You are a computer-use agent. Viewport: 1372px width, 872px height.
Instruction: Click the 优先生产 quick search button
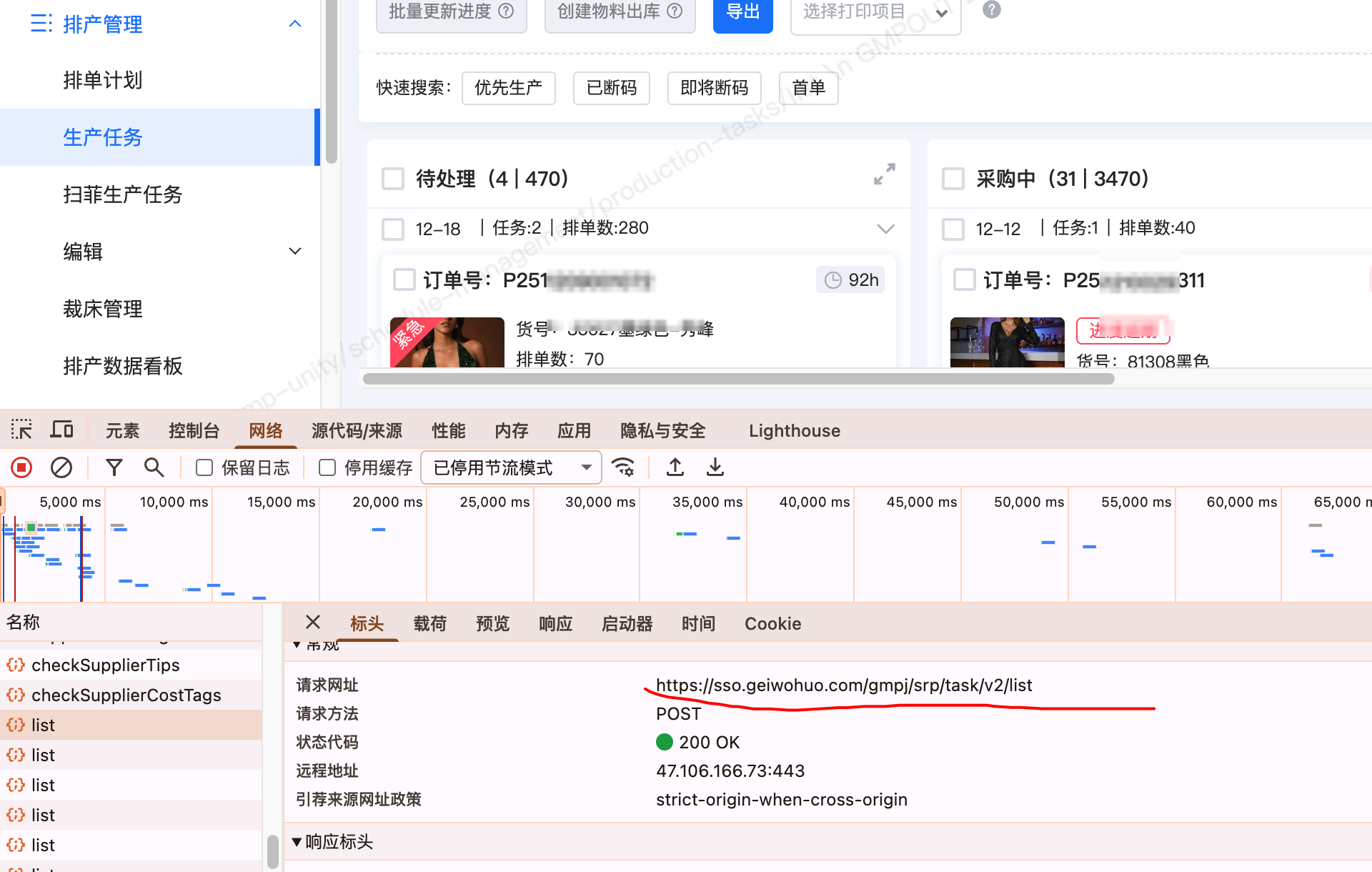click(508, 88)
